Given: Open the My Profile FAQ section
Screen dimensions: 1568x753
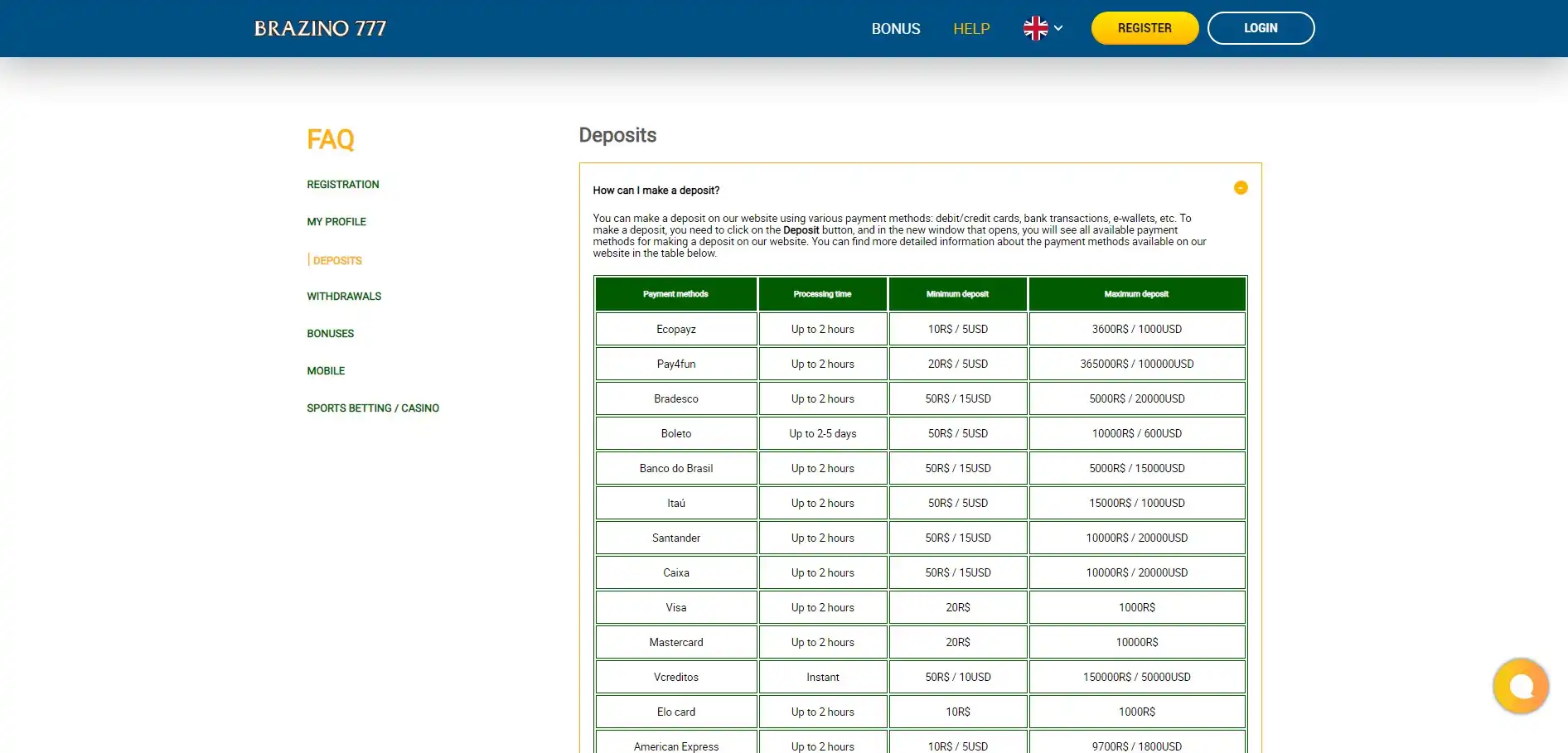Looking at the screenshot, I should click(336, 222).
